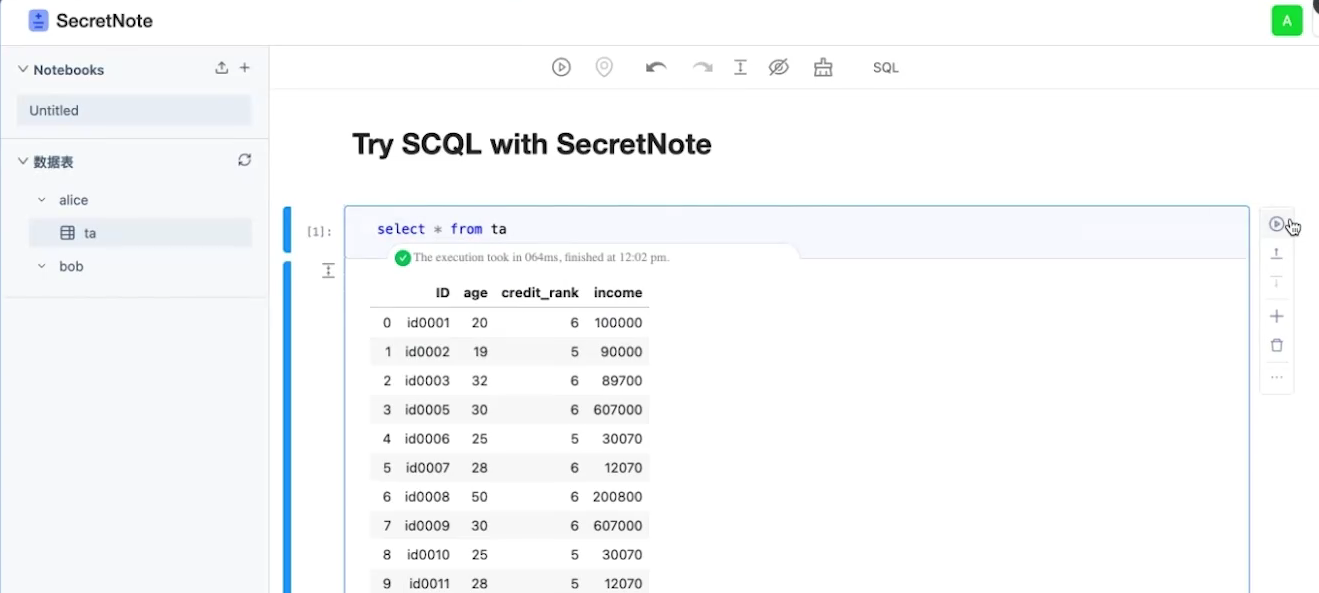
Task: Expand the bob node
Action: pos(42,266)
